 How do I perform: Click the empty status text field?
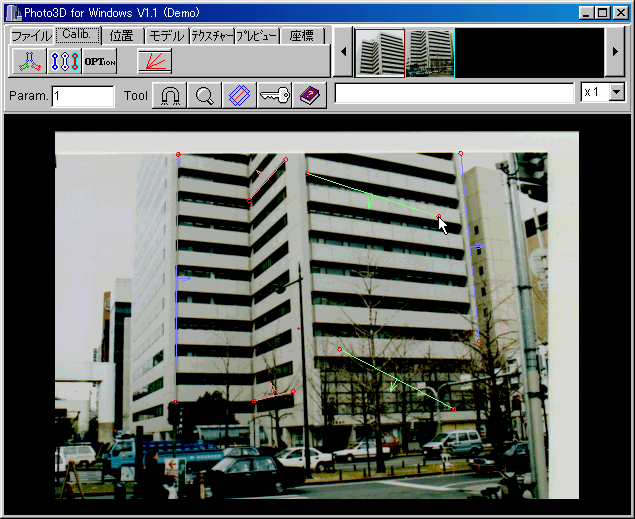tap(454, 94)
